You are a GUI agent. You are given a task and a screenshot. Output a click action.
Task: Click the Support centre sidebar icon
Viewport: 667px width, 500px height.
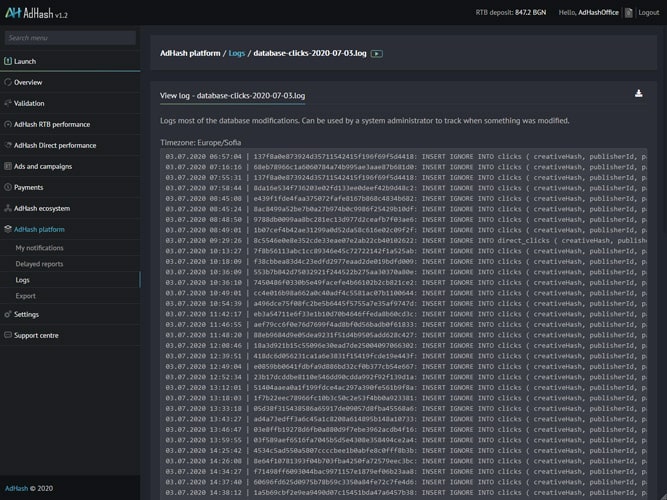(x=8, y=335)
